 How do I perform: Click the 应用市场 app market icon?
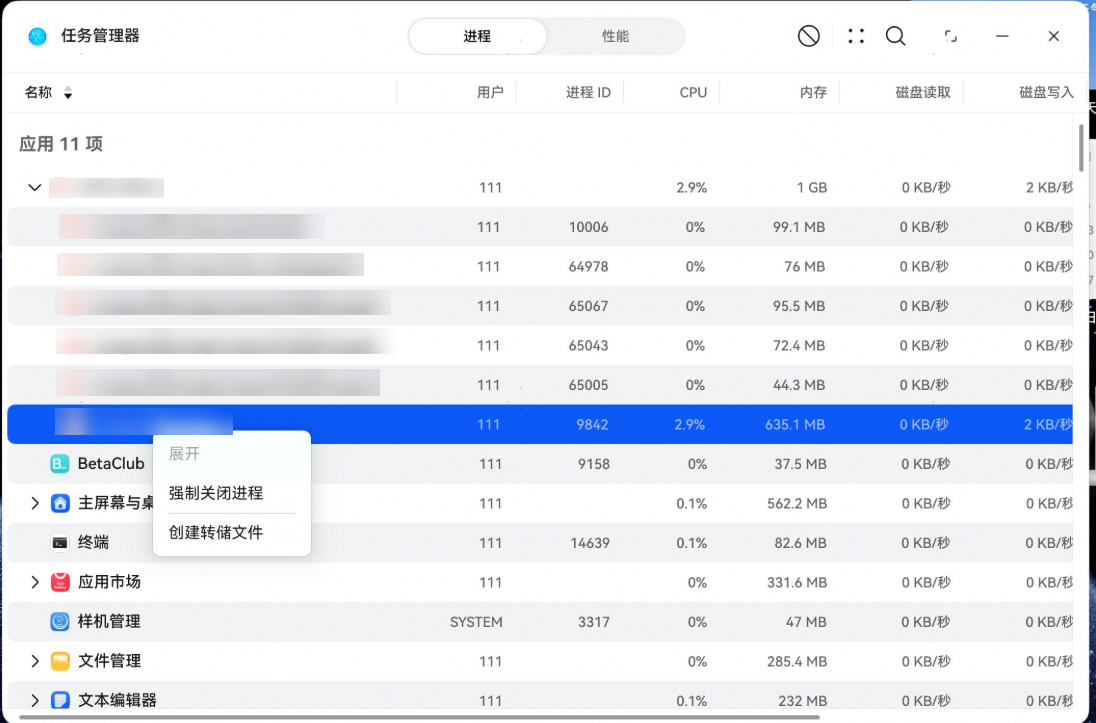click(60, 582)
